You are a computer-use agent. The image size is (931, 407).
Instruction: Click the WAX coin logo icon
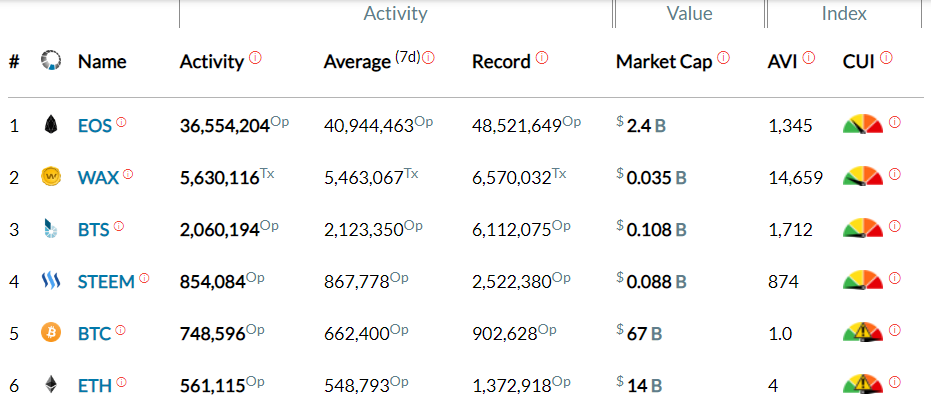51,177
